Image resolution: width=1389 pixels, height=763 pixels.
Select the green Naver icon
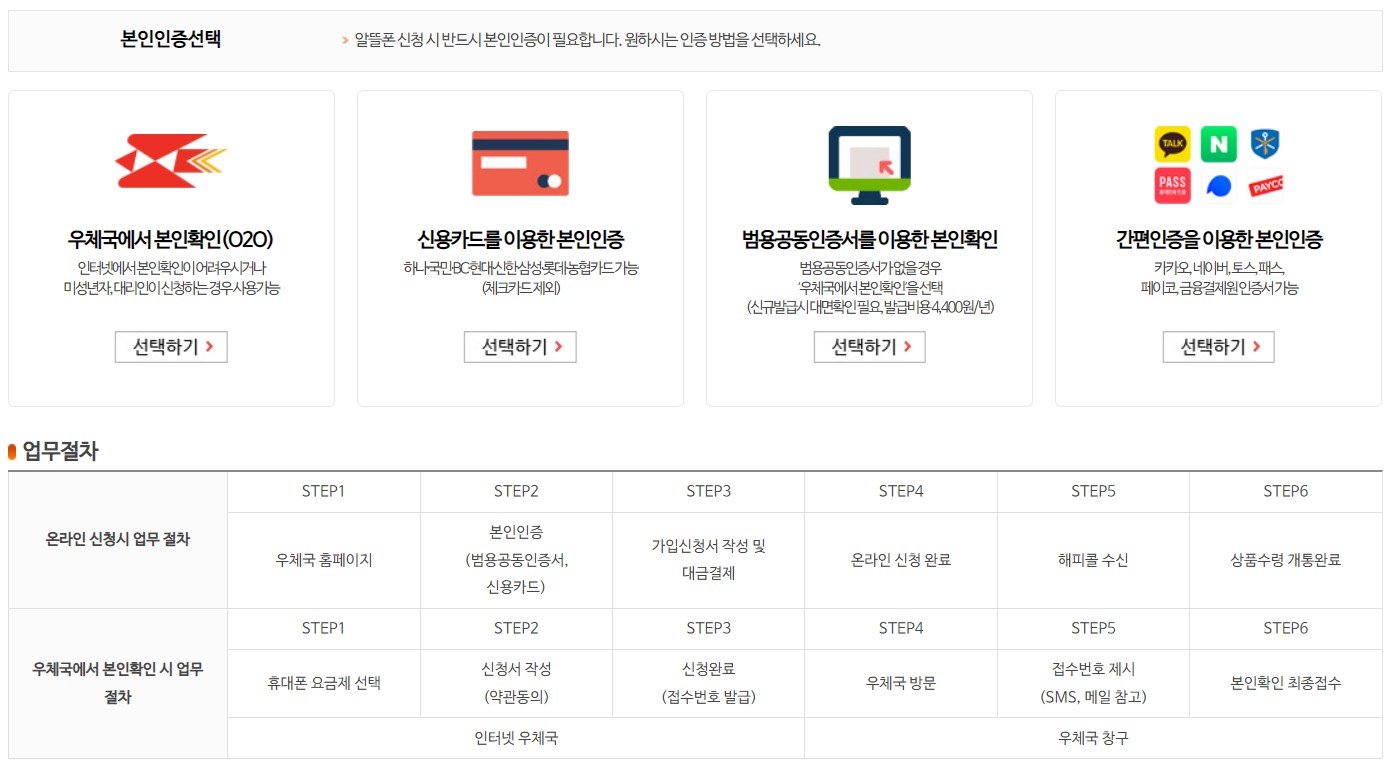(x=1219, y=146)
